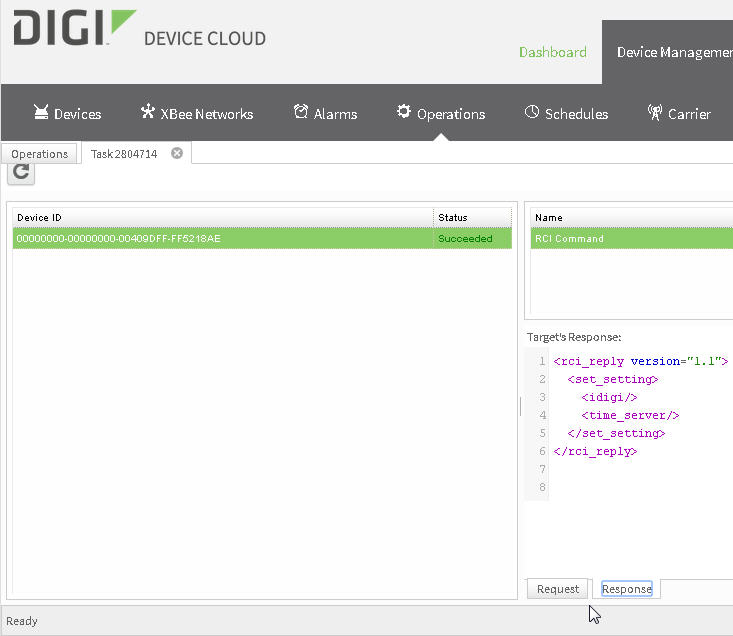
Task: Open the Dashboard page
Action: click(552, 52)
